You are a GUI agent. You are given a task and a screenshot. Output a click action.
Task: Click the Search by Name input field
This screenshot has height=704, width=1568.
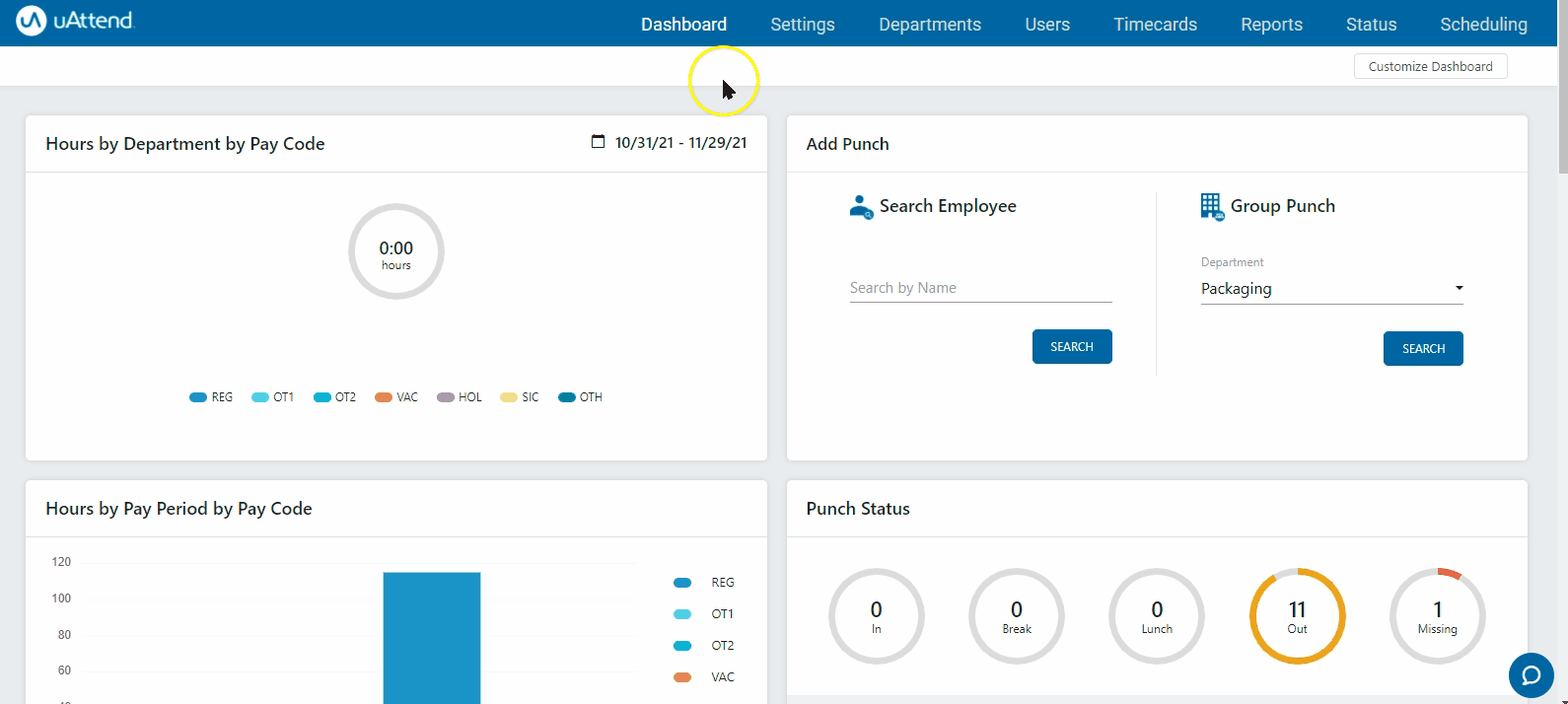click(x=980, y=288)
